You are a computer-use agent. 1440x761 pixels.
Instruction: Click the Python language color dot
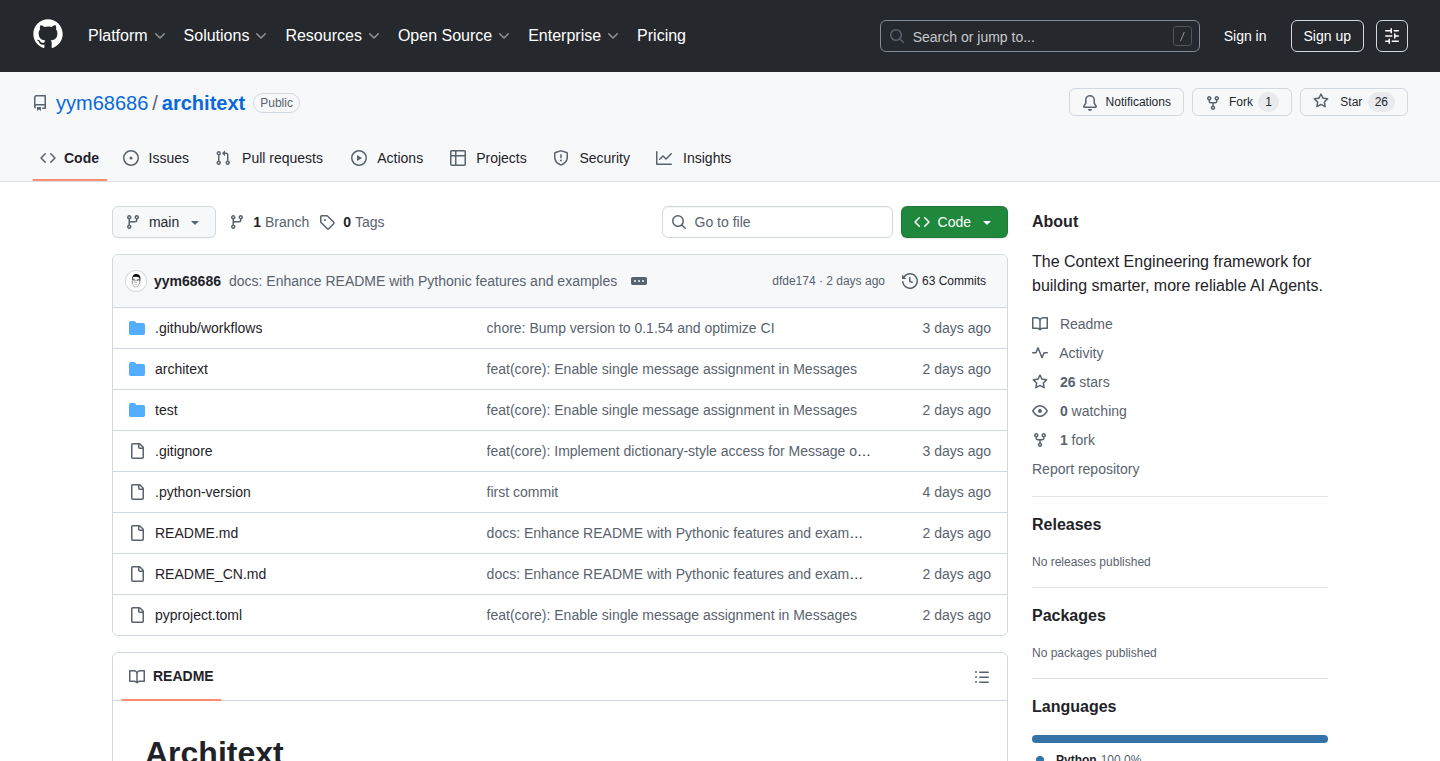click(1040, 759)
